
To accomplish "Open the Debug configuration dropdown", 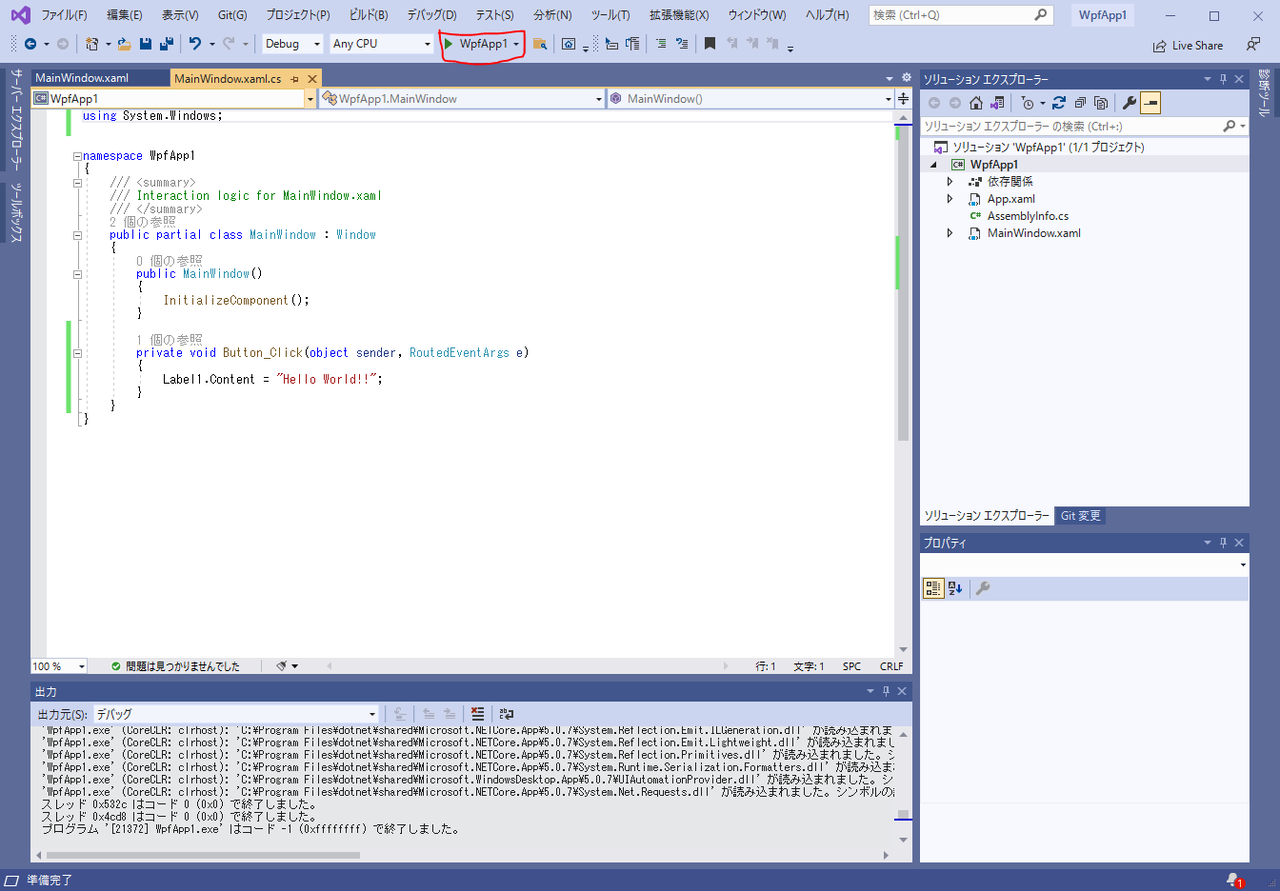I will (292, 44).
